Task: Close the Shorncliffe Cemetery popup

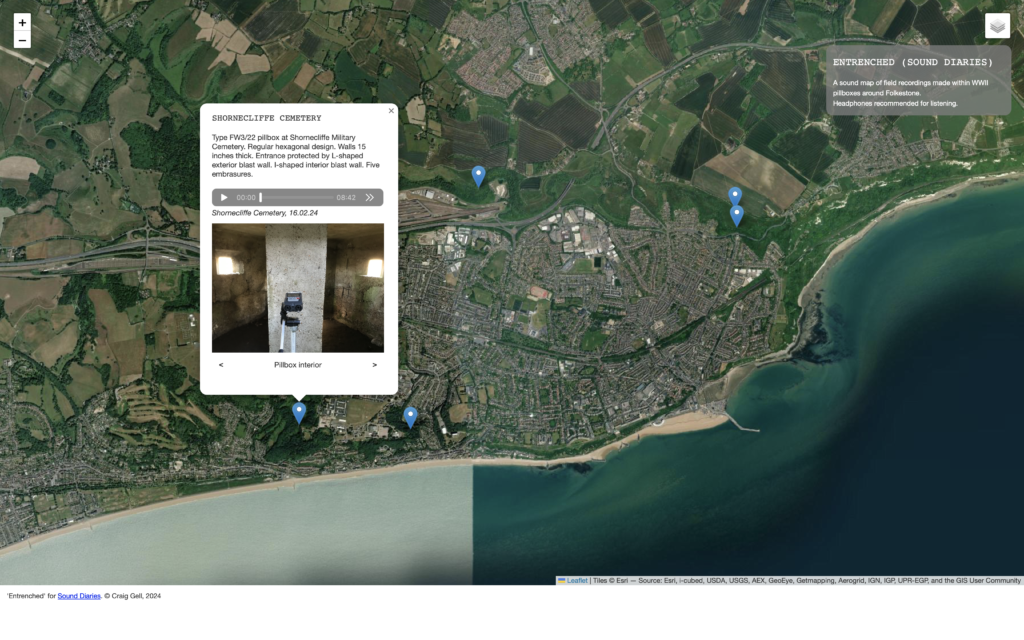Action: [x=391, y=111]
